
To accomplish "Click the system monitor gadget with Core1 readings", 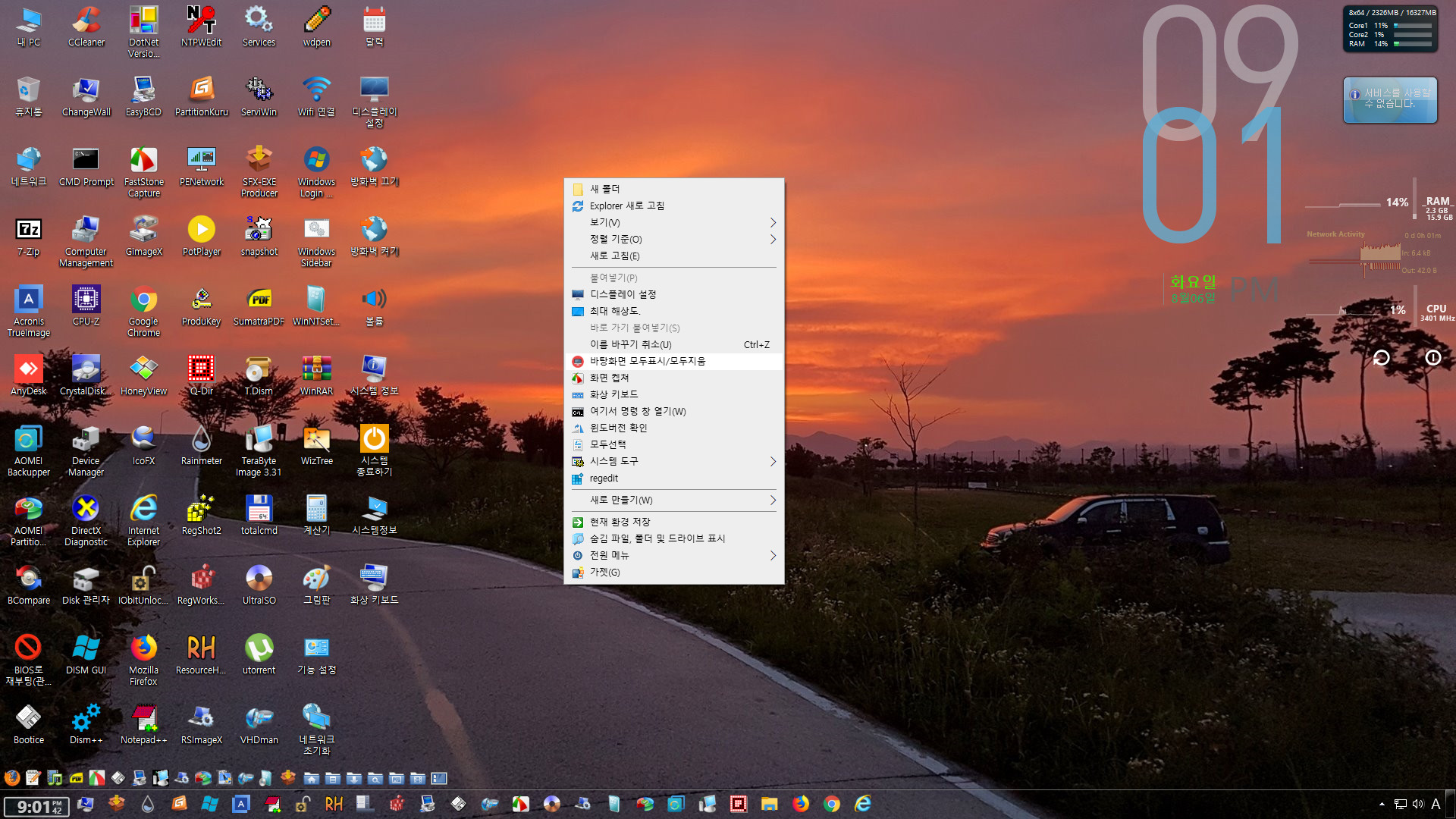I will [1390, 30].
